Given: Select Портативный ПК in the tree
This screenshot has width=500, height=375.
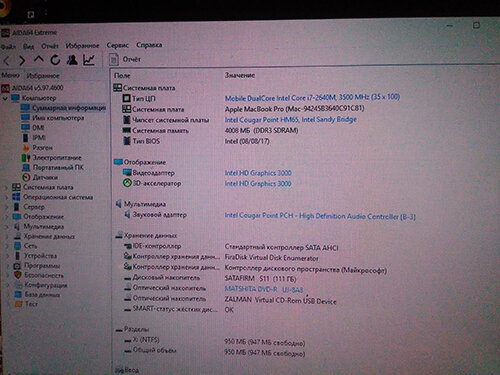Looking at the screenshot, I should [x=53, y=167].
